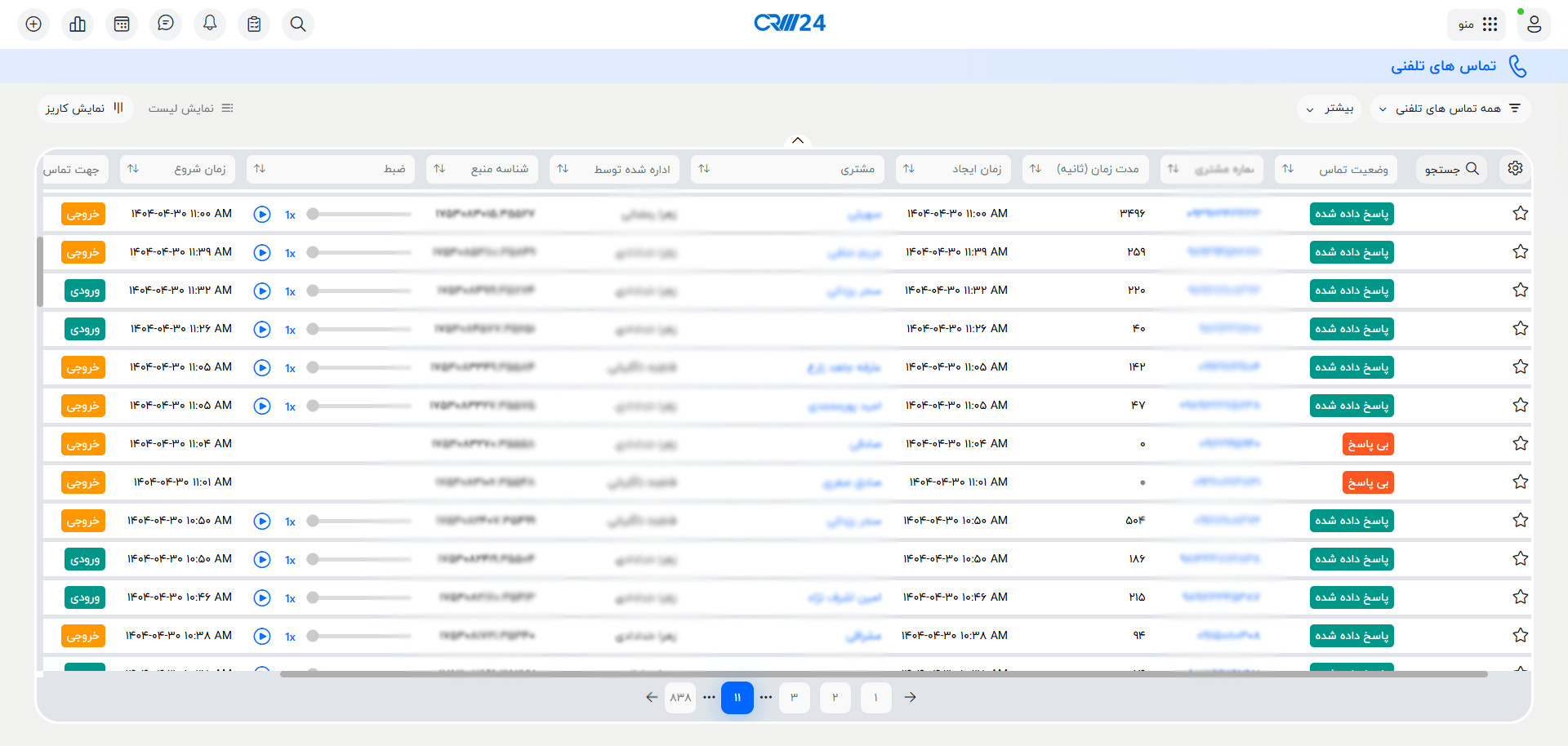Star the first call row as favorite
The height and width of the screenshot is (746, 1568).
1520,214
